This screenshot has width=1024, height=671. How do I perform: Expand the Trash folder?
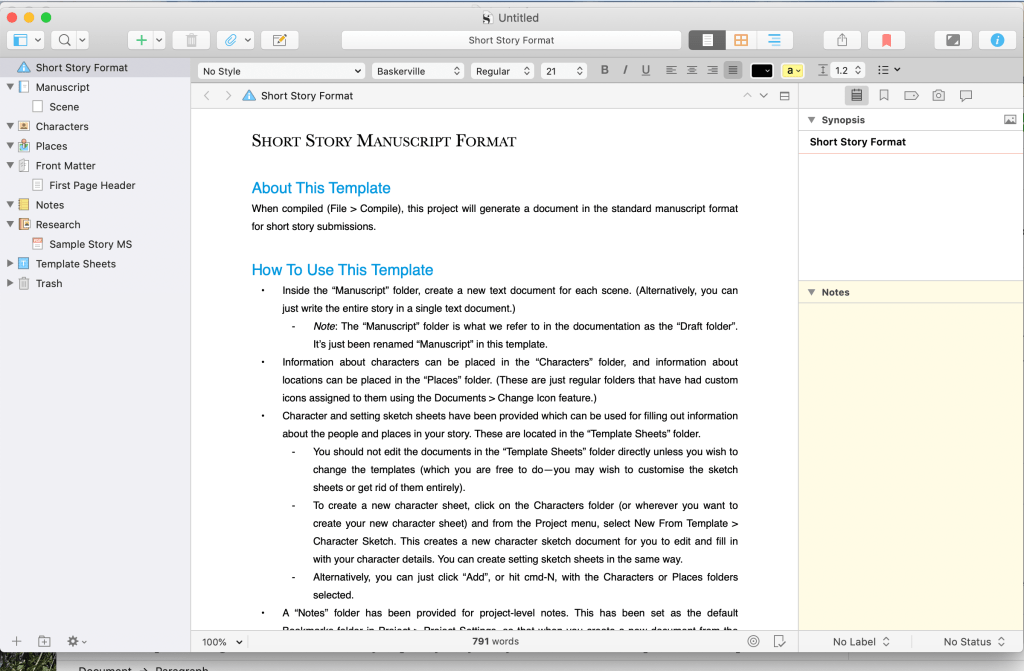[10, 282]
